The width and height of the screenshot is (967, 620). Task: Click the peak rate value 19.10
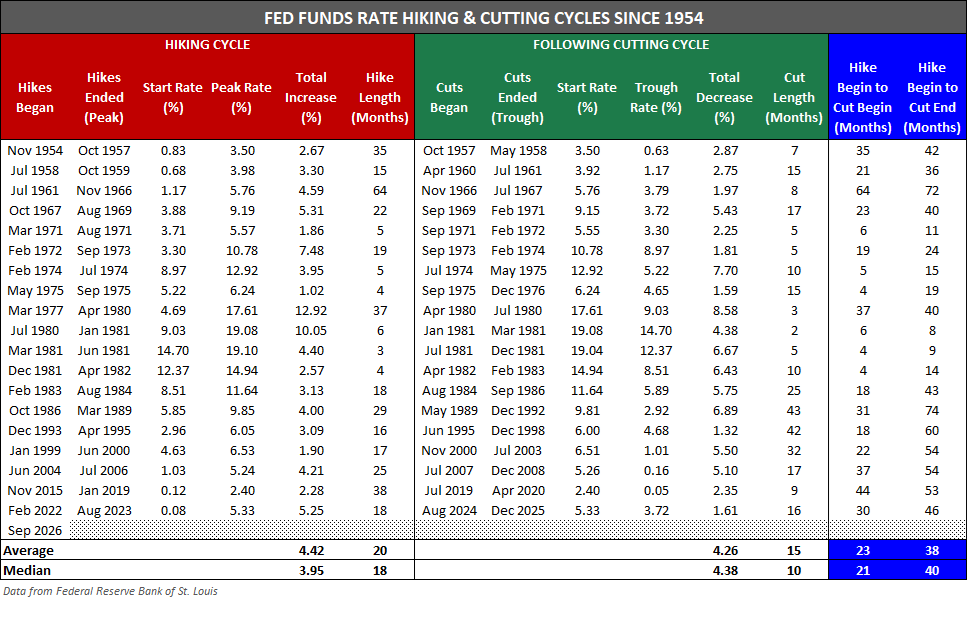(x=242, y=351)
